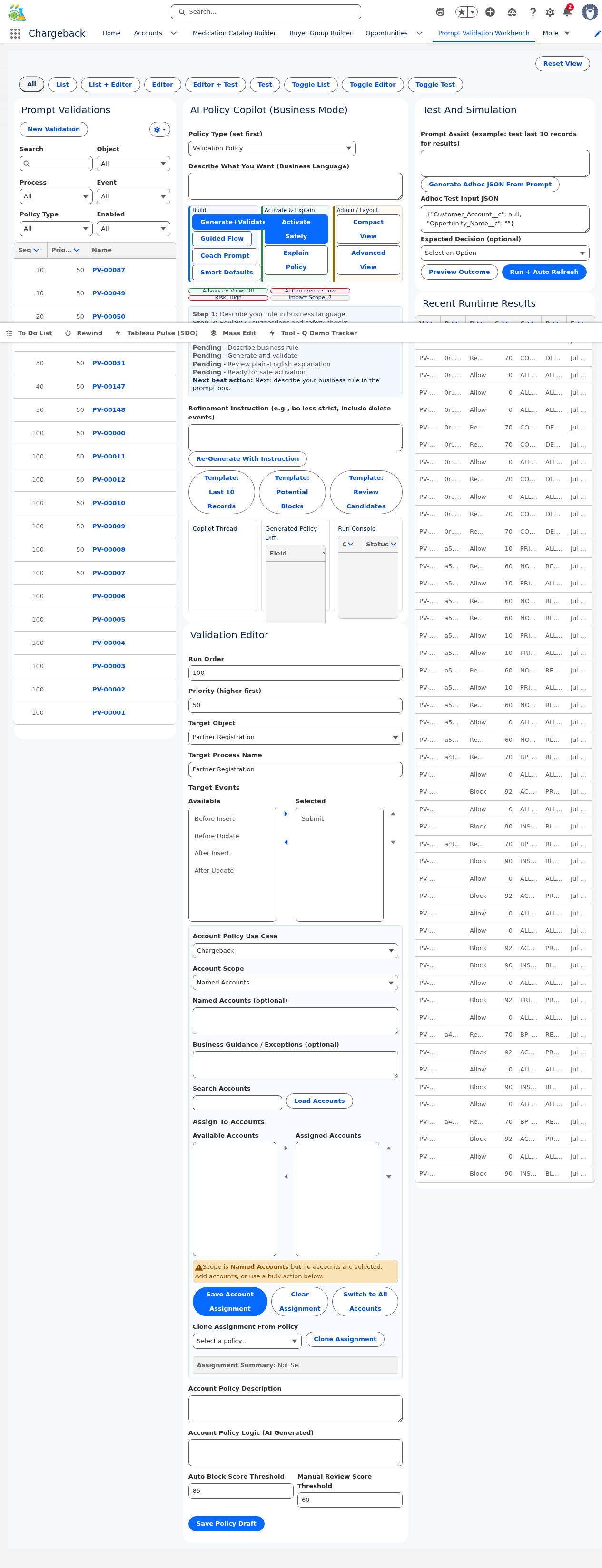Open Expected Decision Select an Option dropdown
This screenshot has width=602, height=1568.
tap(505, 253)
